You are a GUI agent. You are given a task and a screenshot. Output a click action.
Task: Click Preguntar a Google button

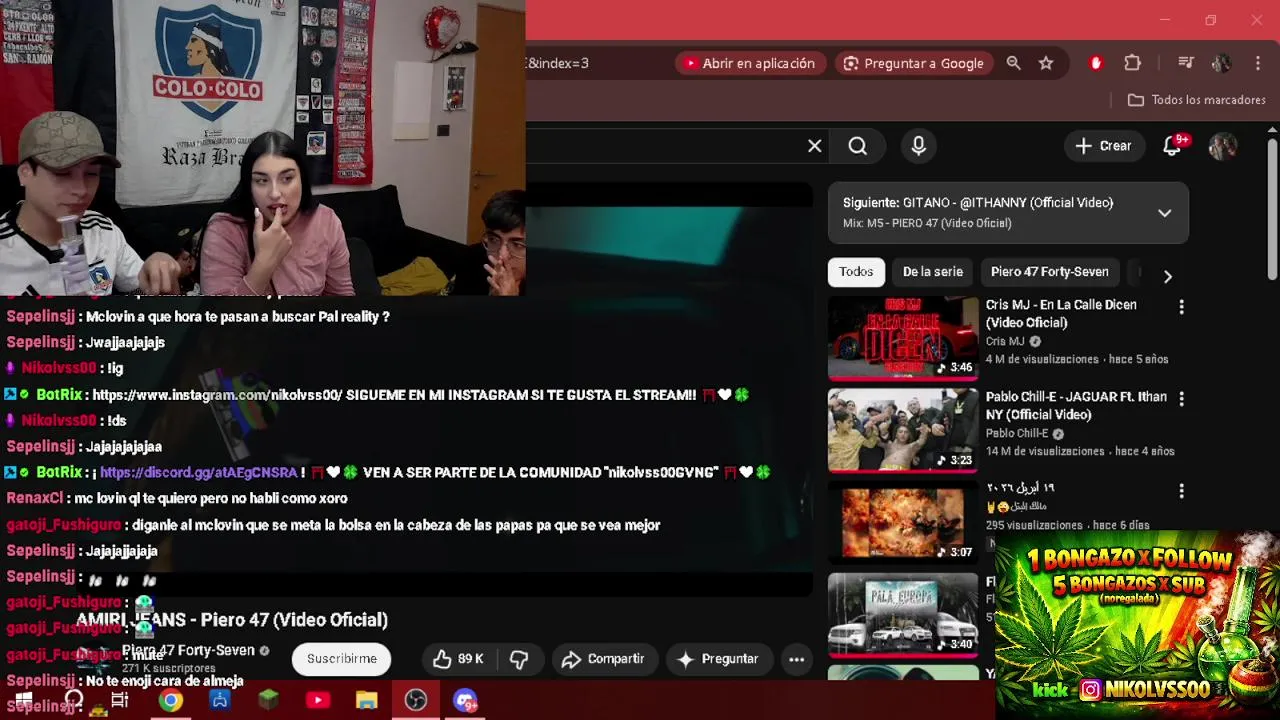(913, 63)
